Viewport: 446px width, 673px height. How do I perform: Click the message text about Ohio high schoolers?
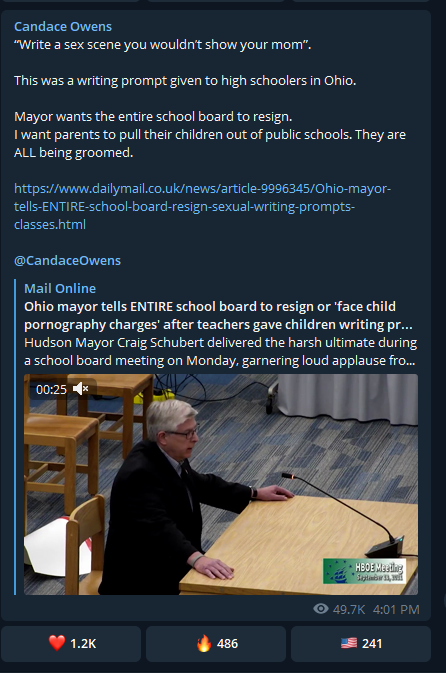[x=185, y=81]
